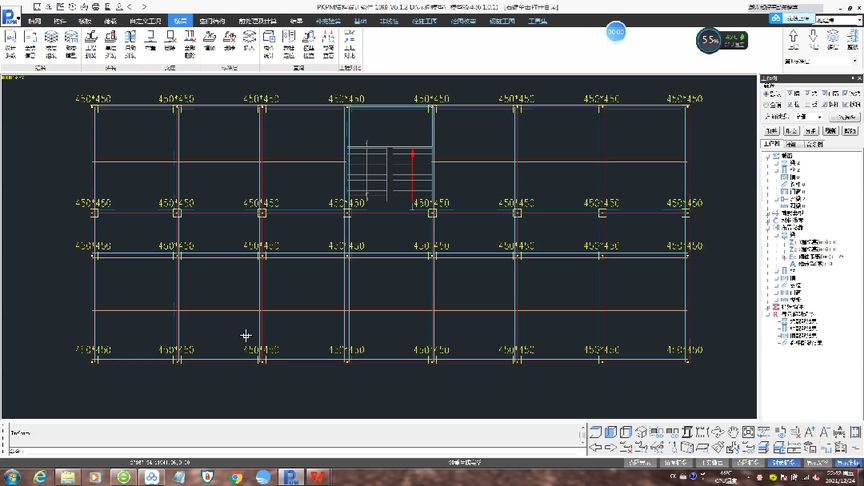Viewport: 864px width, 486px height.
Task: Select the upper radio button in work tree panel
Action: (766, 94)
